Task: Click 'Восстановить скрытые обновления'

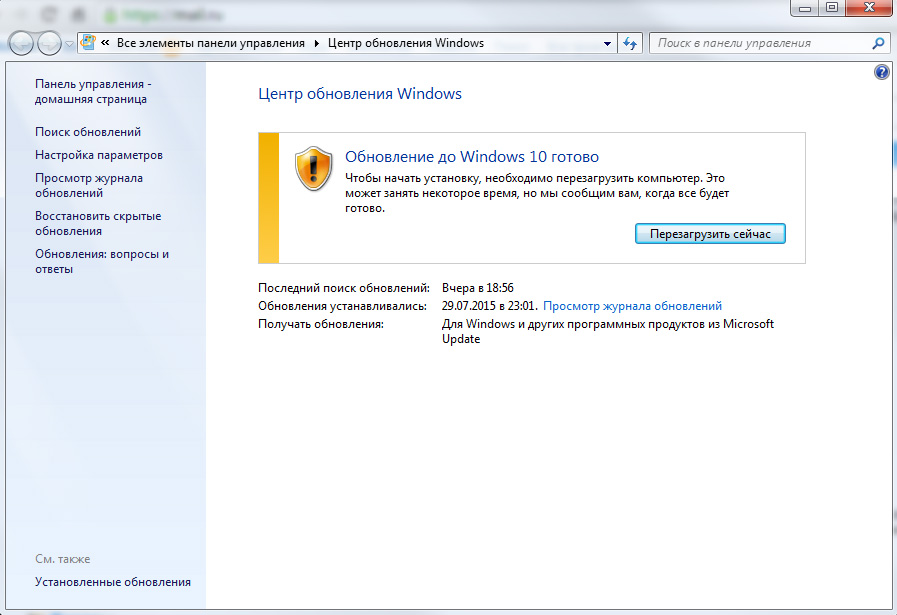Action: [98, 224]
